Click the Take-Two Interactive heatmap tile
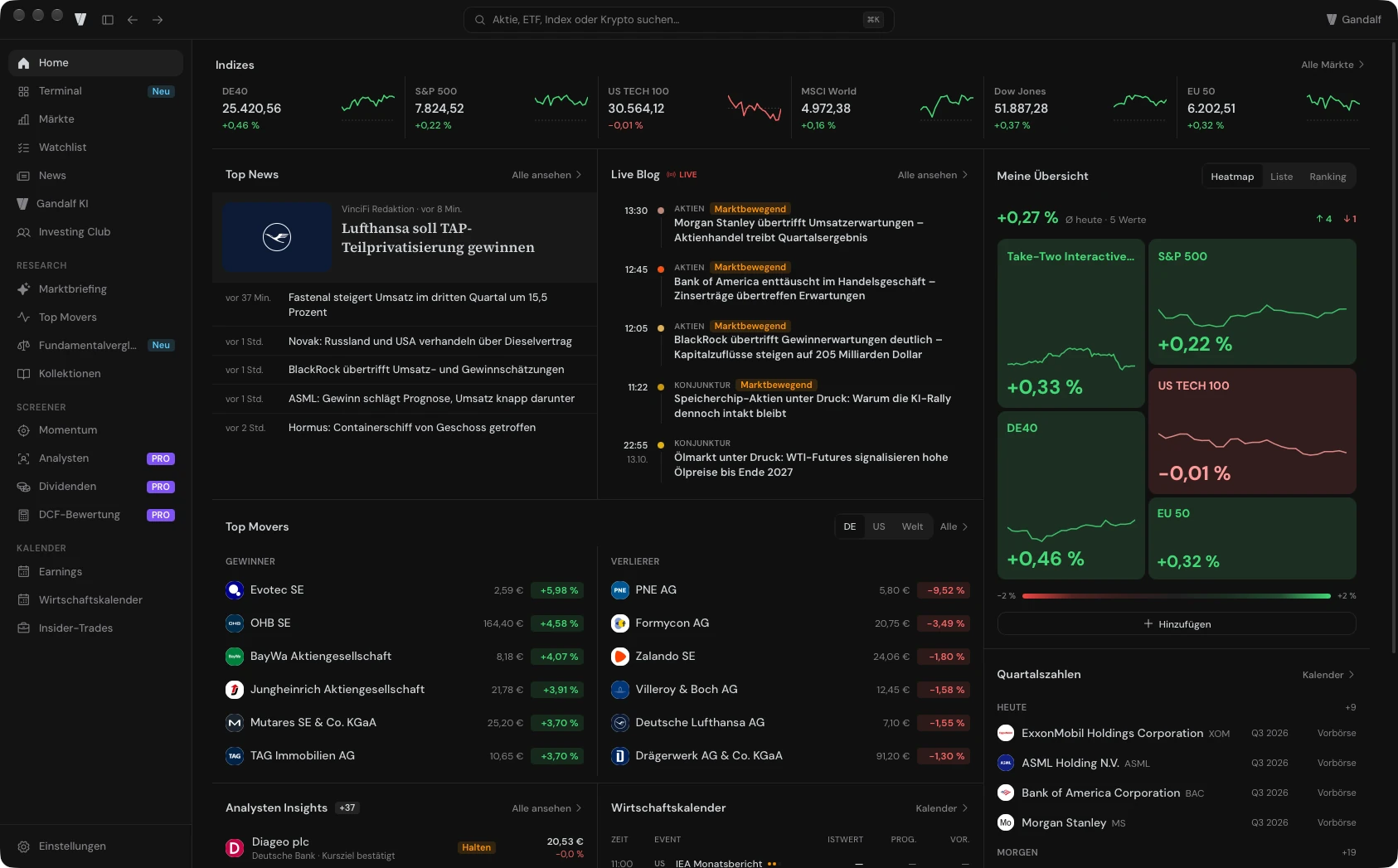Screen dimensions: 1398x868 tap(1070, 323)
